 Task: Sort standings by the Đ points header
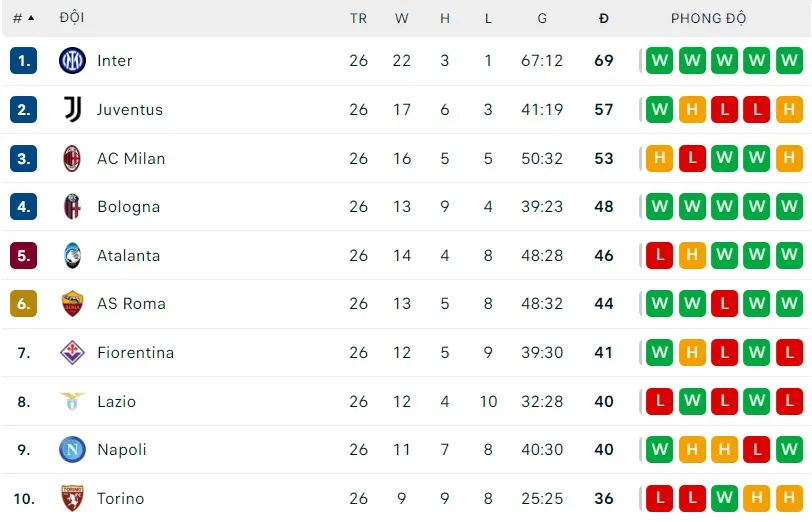[x=603, y=18]
